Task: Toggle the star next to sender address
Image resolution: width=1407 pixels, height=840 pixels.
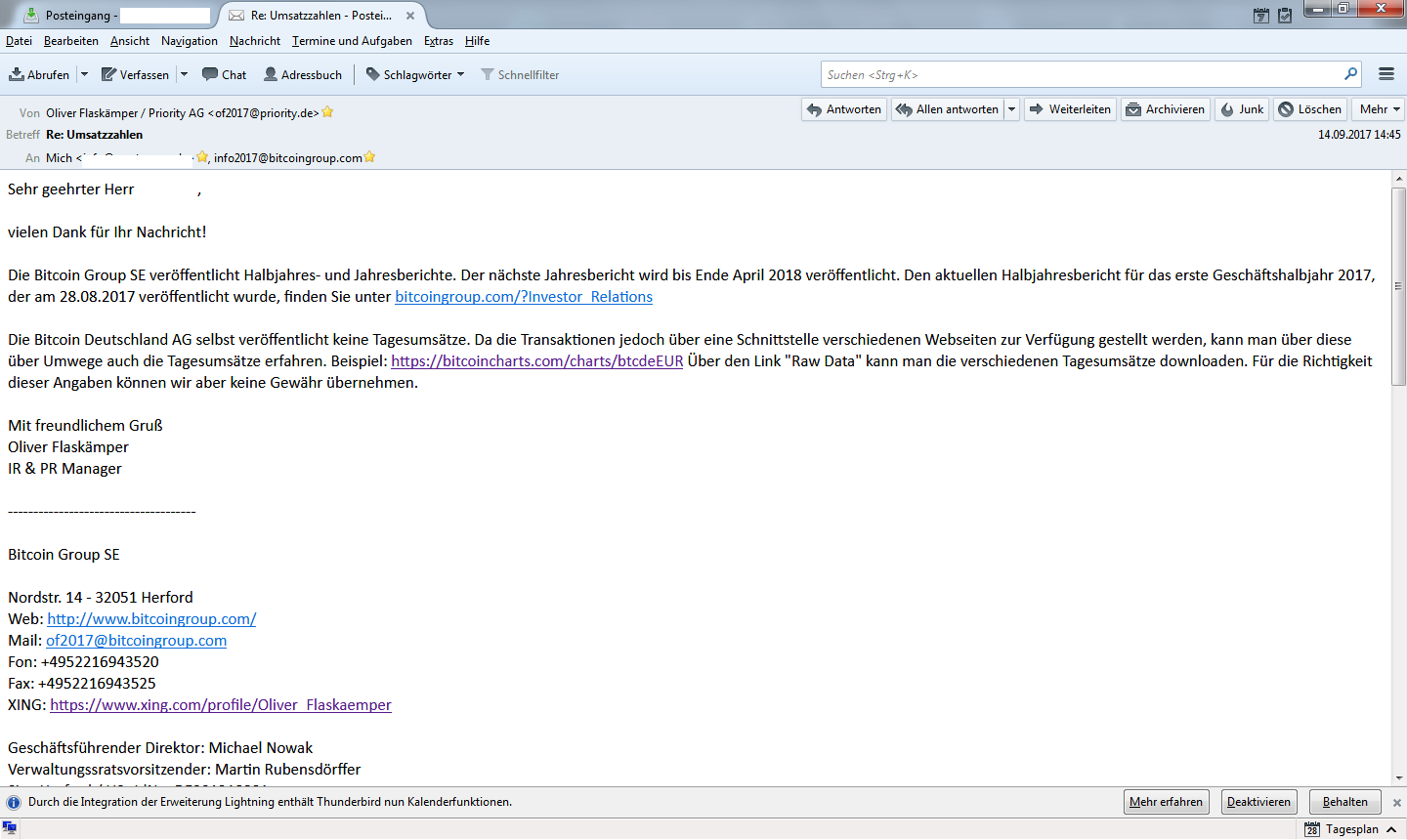Action: pyautogui.click(x=327, y=112)
